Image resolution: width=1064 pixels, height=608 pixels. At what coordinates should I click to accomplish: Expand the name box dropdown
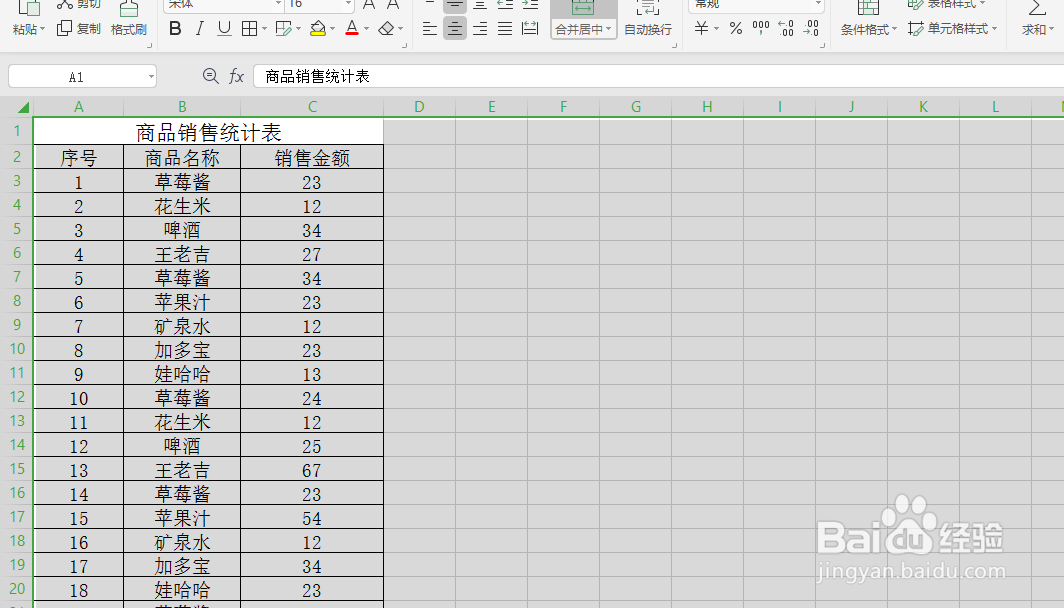(x=151, y=77)
